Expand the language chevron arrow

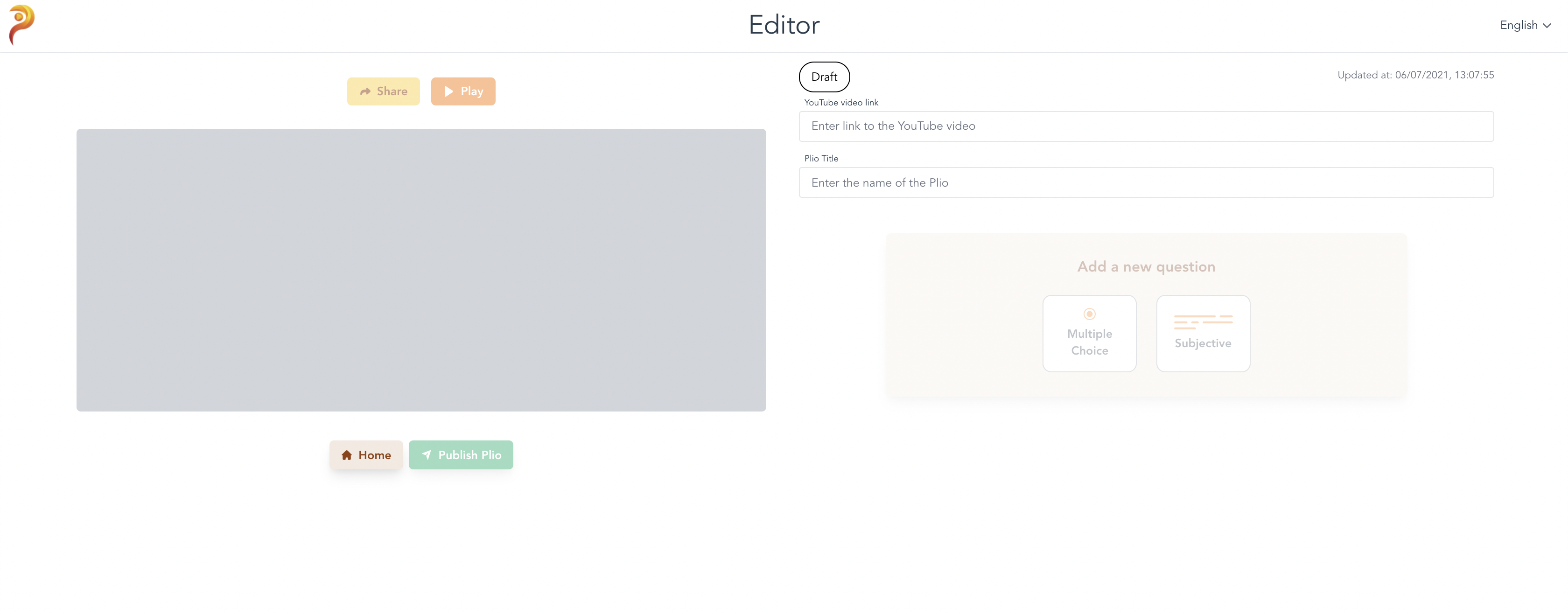click(1547, 26)
